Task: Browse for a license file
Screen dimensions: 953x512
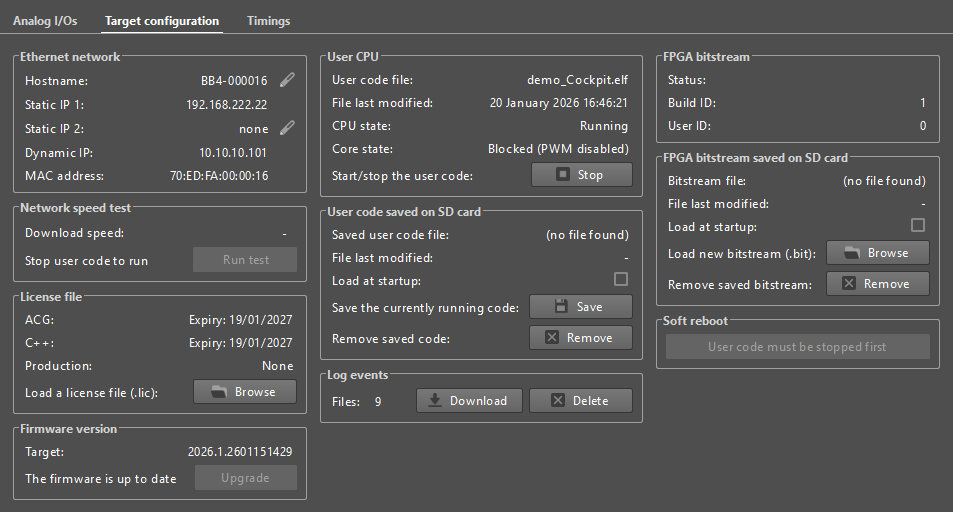Action: (245, 392)
